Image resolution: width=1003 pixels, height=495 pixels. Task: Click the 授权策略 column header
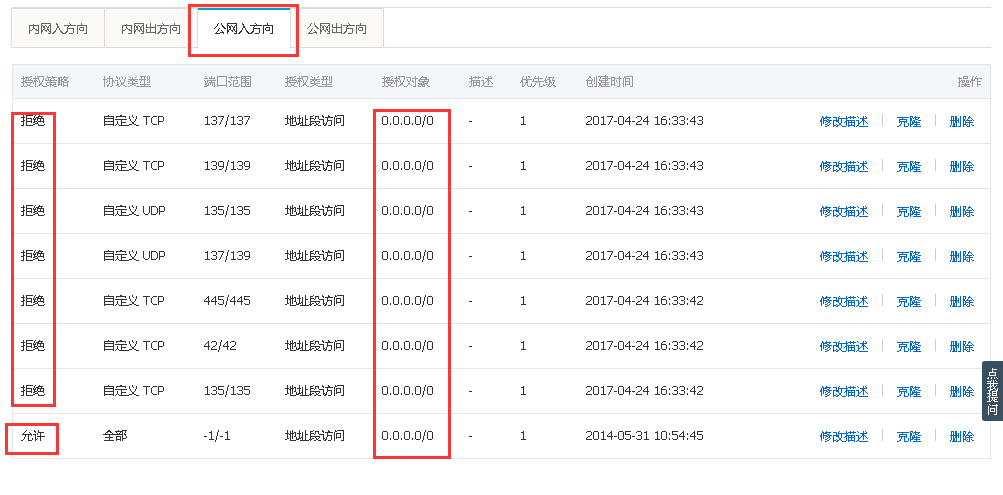pos(44,82)
